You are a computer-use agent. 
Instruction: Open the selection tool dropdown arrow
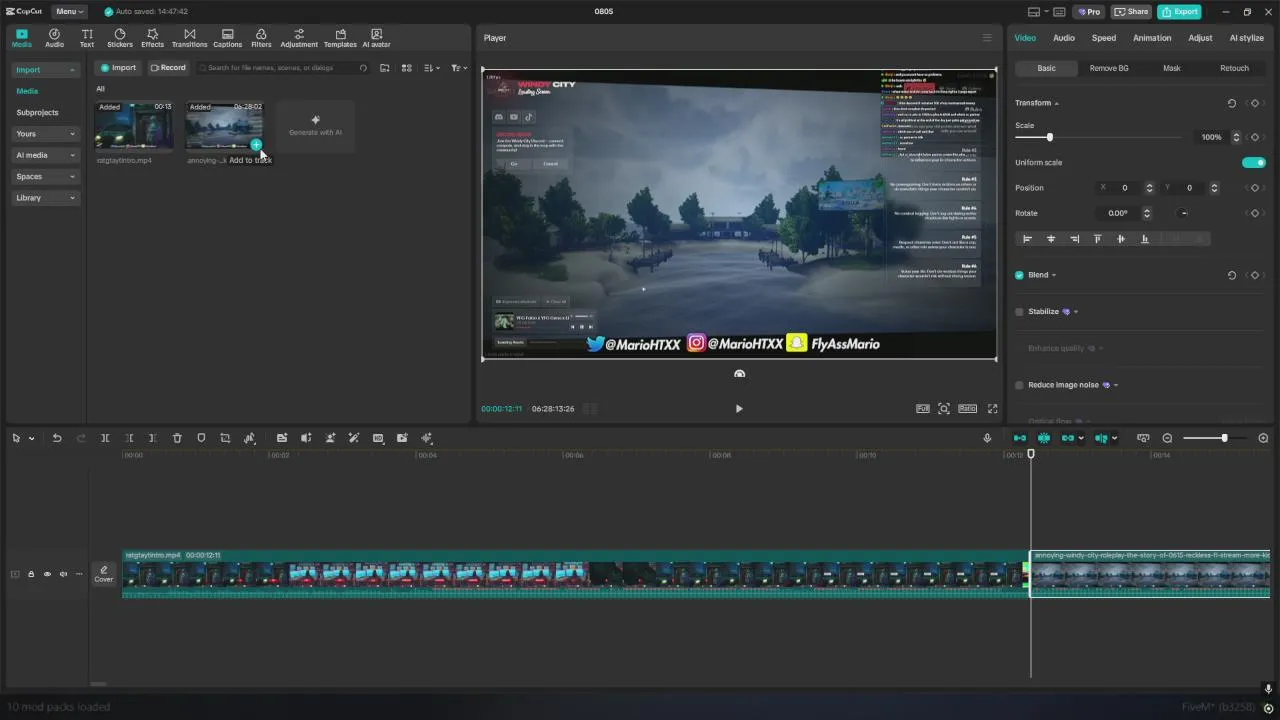31,438
